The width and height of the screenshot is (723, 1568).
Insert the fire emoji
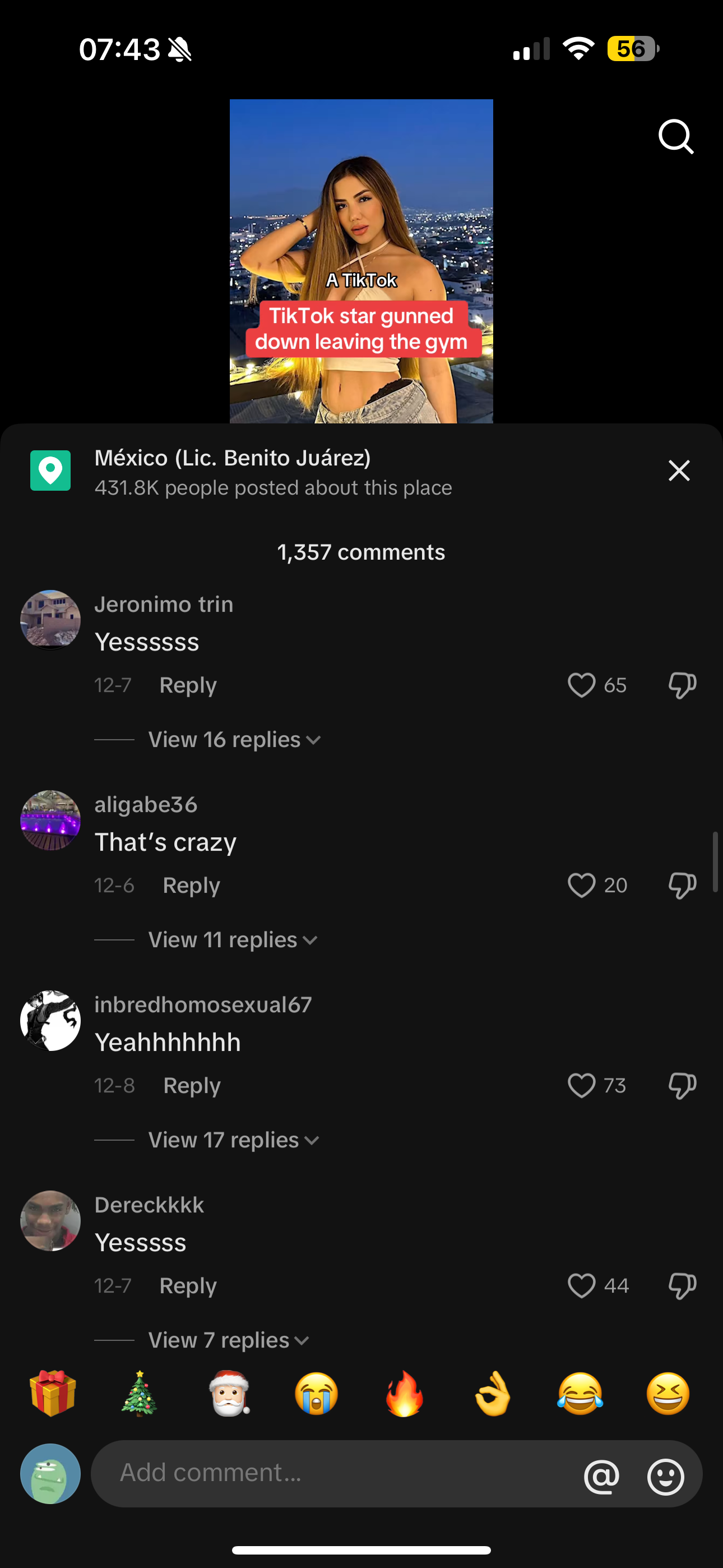pos(404,1394)
